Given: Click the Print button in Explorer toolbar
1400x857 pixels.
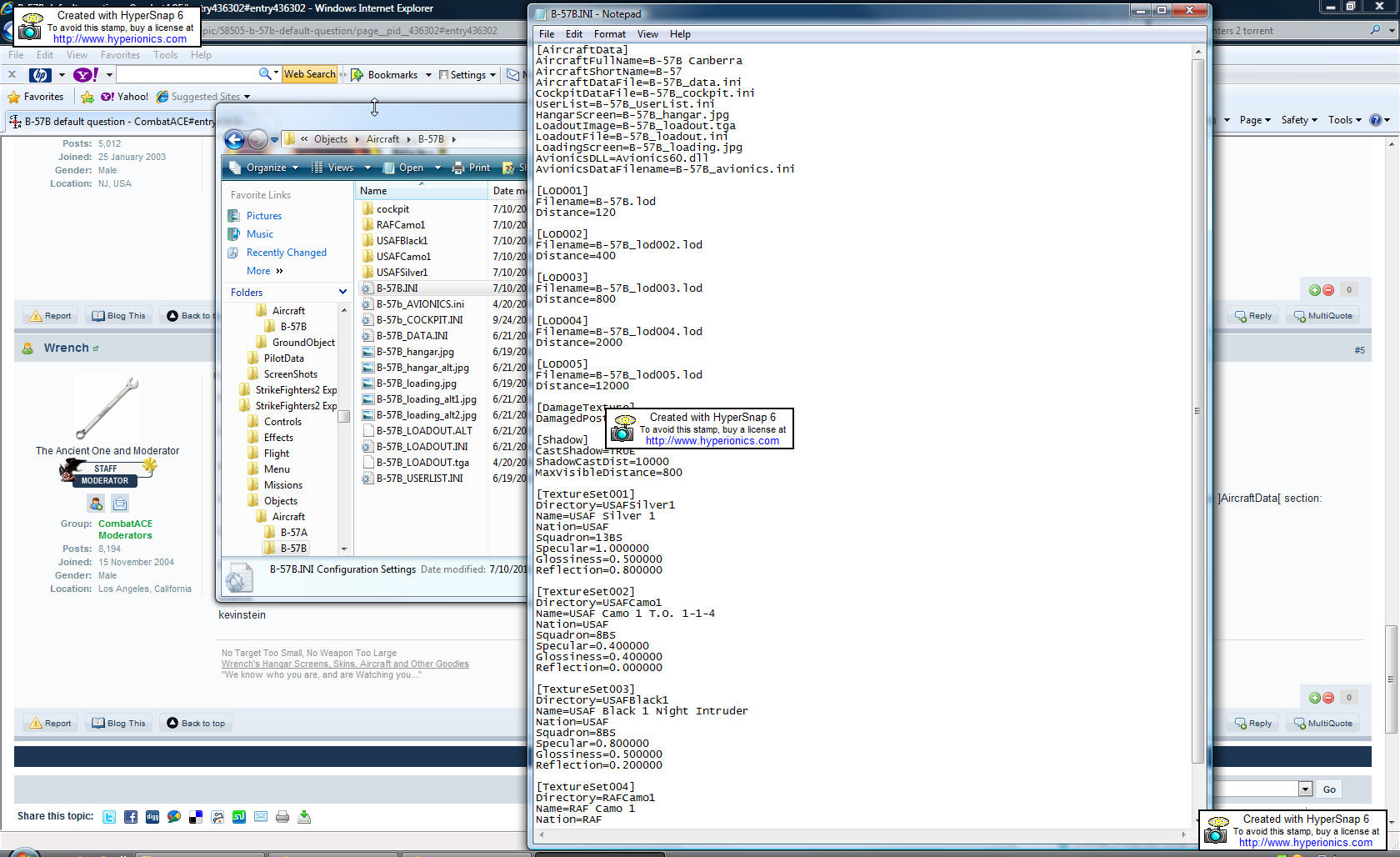Looking at the screenshot, I should [x=471, y=168].
